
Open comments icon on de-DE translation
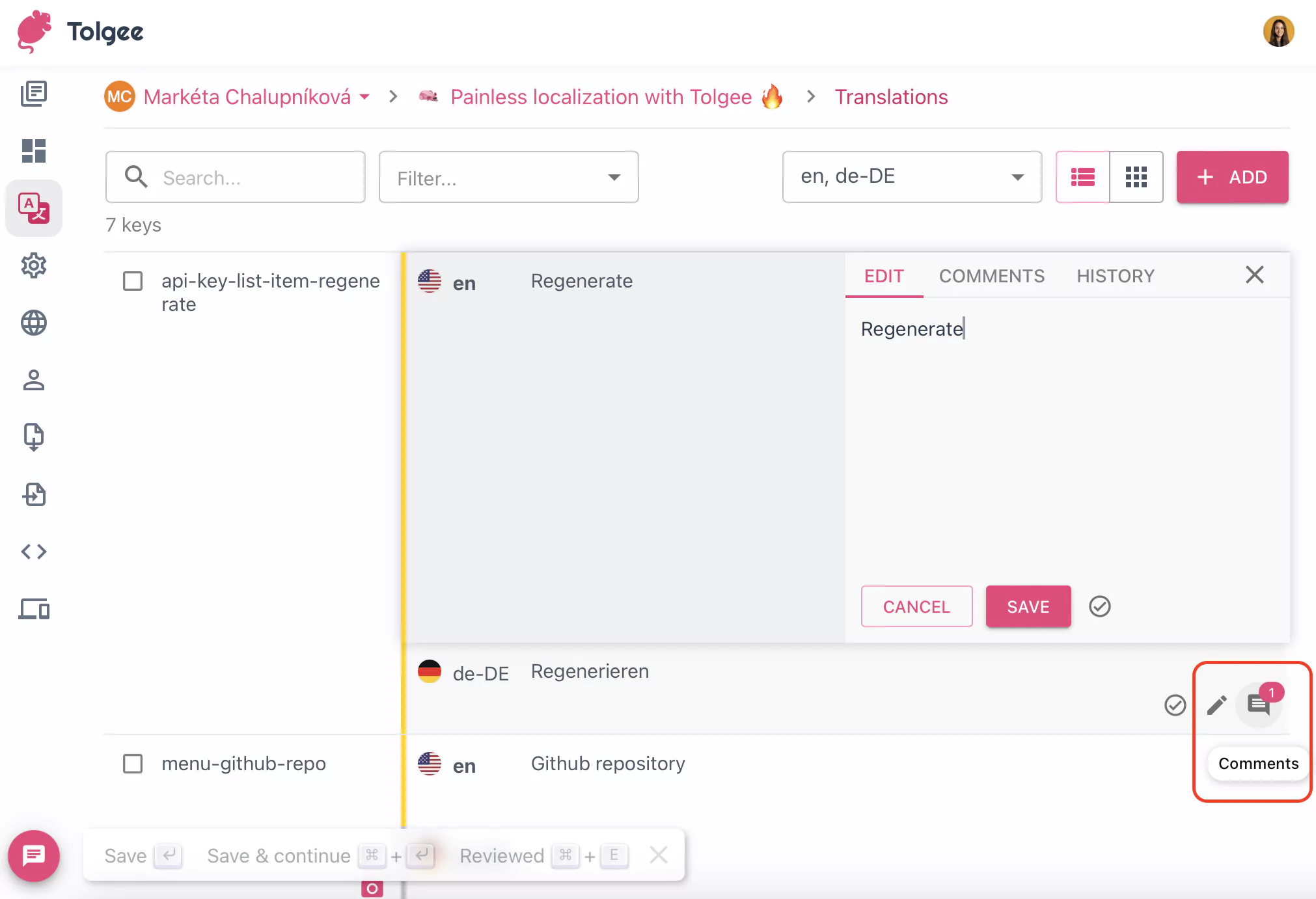pyautogui.click(x=1258, y=705)
